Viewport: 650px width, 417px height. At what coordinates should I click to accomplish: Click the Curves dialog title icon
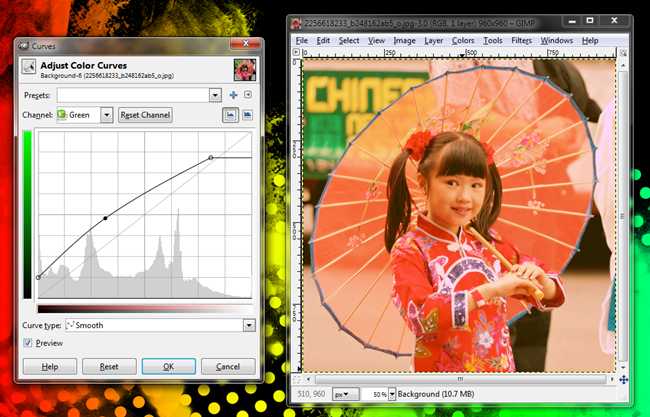point(24,46)
